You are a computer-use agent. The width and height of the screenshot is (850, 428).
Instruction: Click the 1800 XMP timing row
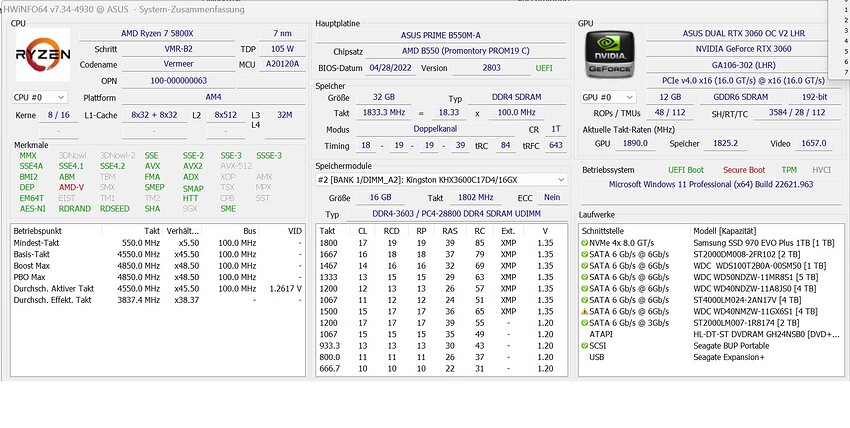click(x=441, y=243)
